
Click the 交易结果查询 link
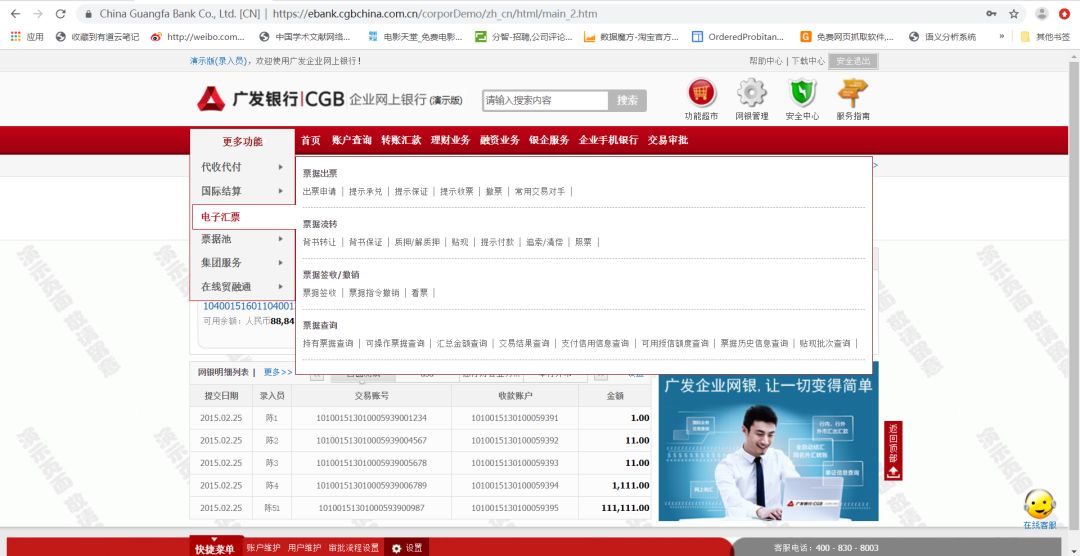pos(524,343)
